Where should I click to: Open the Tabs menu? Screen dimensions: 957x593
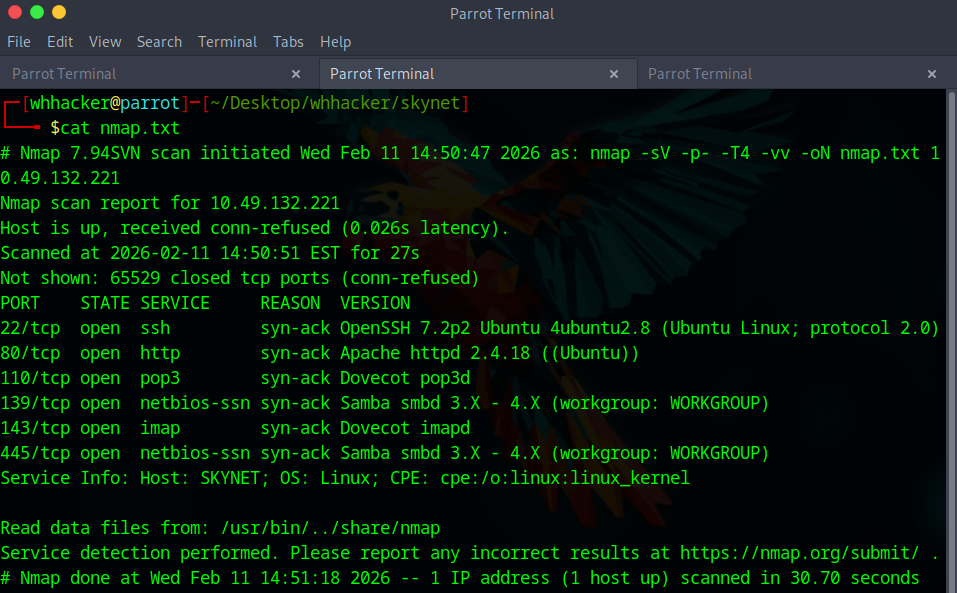[288, 42]
